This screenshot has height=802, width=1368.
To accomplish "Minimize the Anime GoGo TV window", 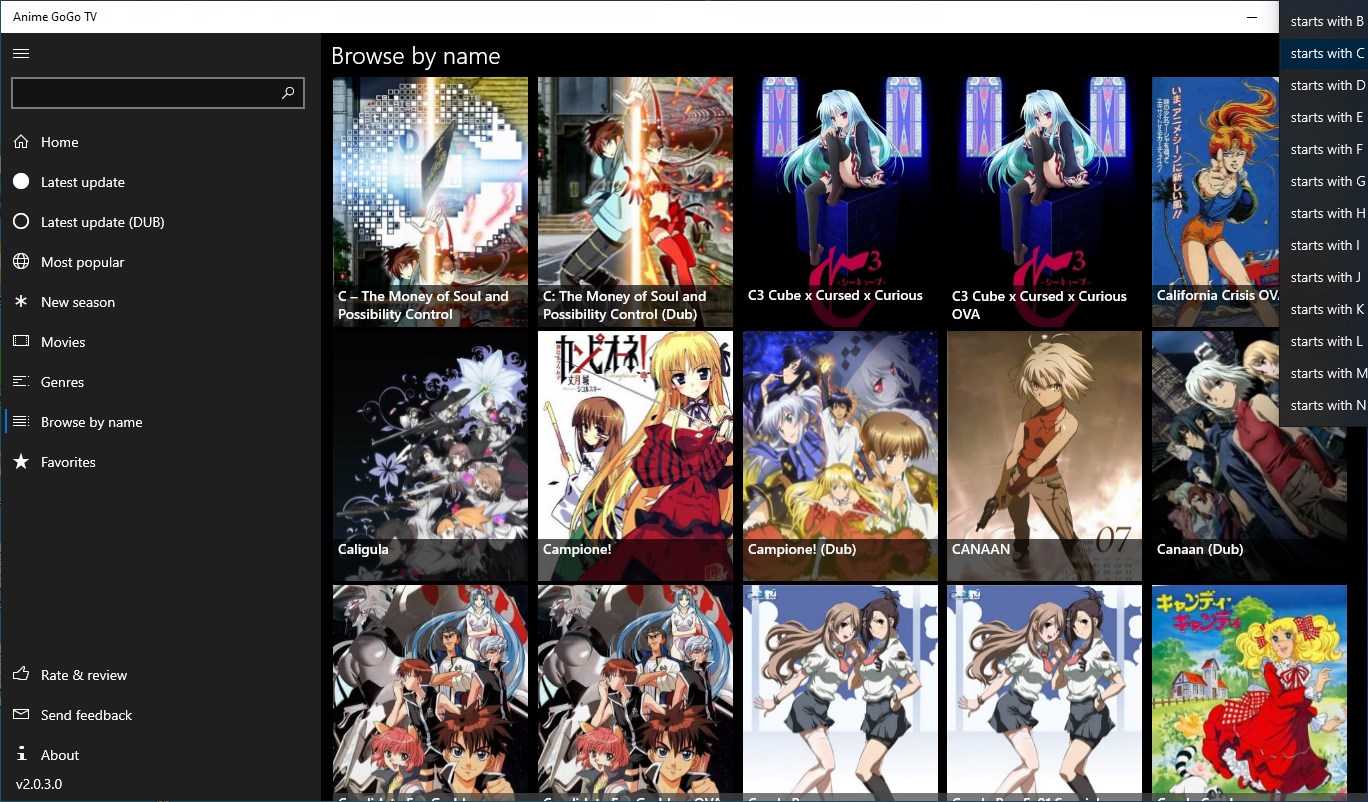I will [1252, 17].
